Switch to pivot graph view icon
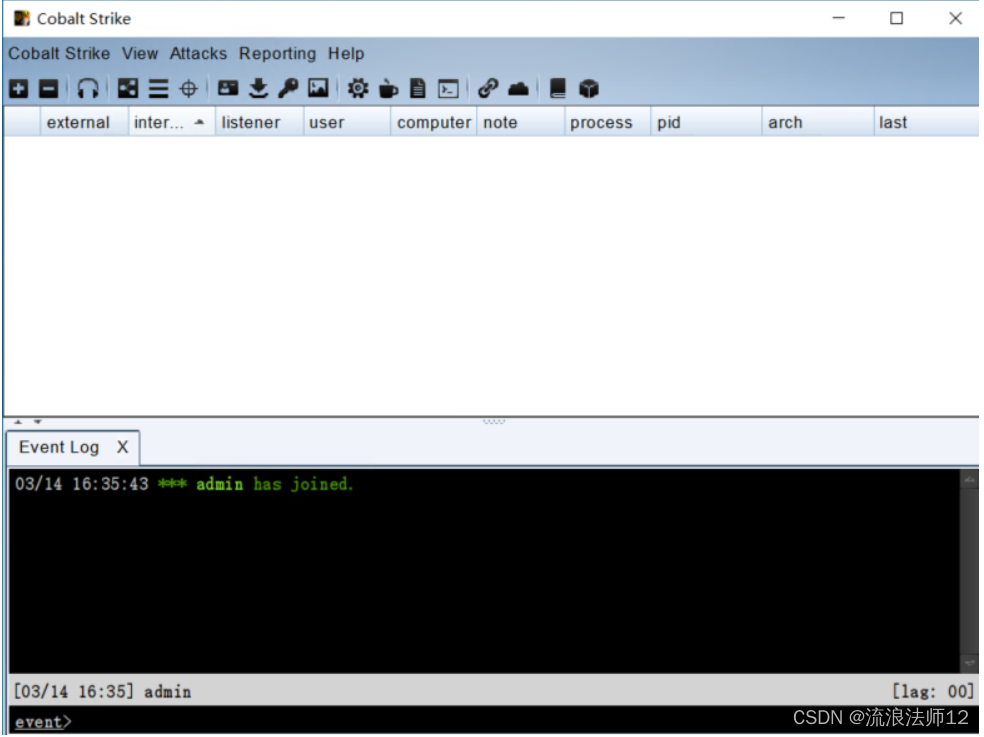Image resolution: width=984 pixels, height=737 pixels. point(128,89)
